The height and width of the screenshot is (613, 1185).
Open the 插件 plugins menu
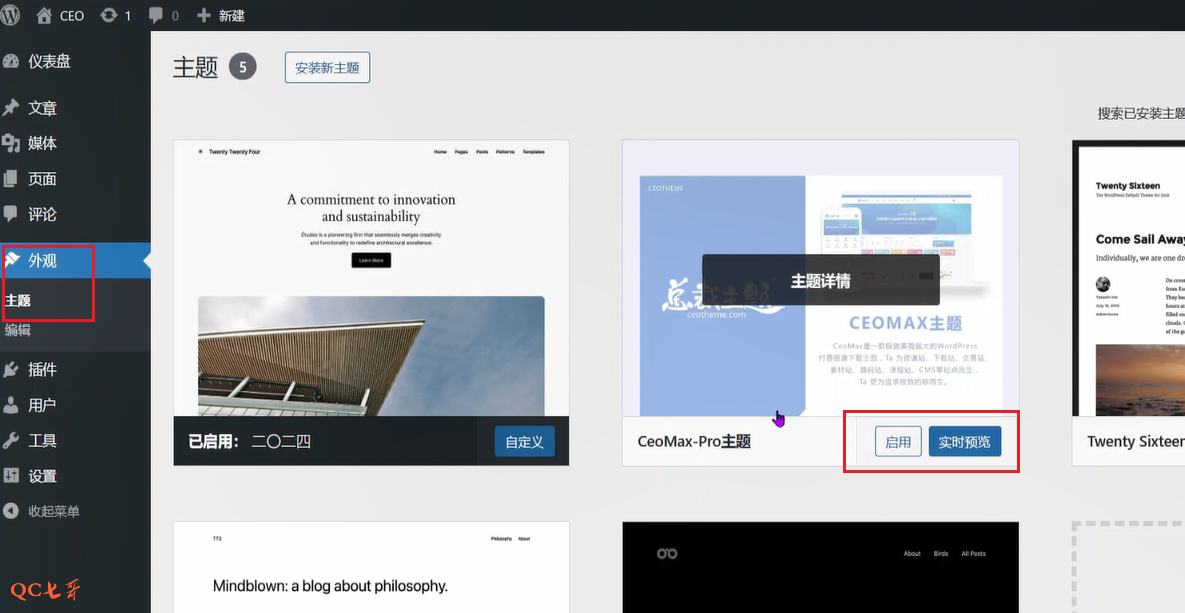42,369
